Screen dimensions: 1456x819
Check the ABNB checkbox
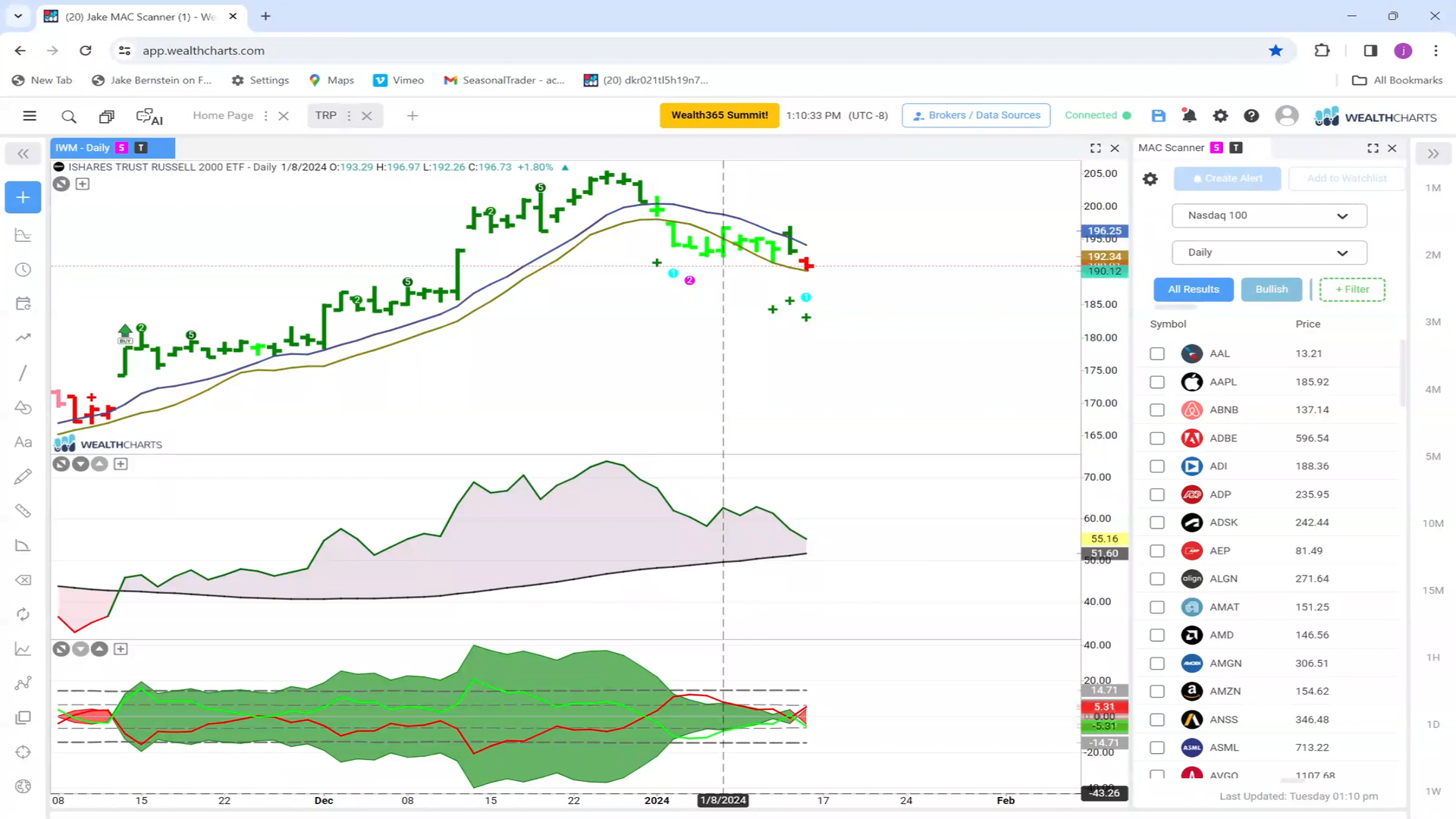[x=1156, y=409]
